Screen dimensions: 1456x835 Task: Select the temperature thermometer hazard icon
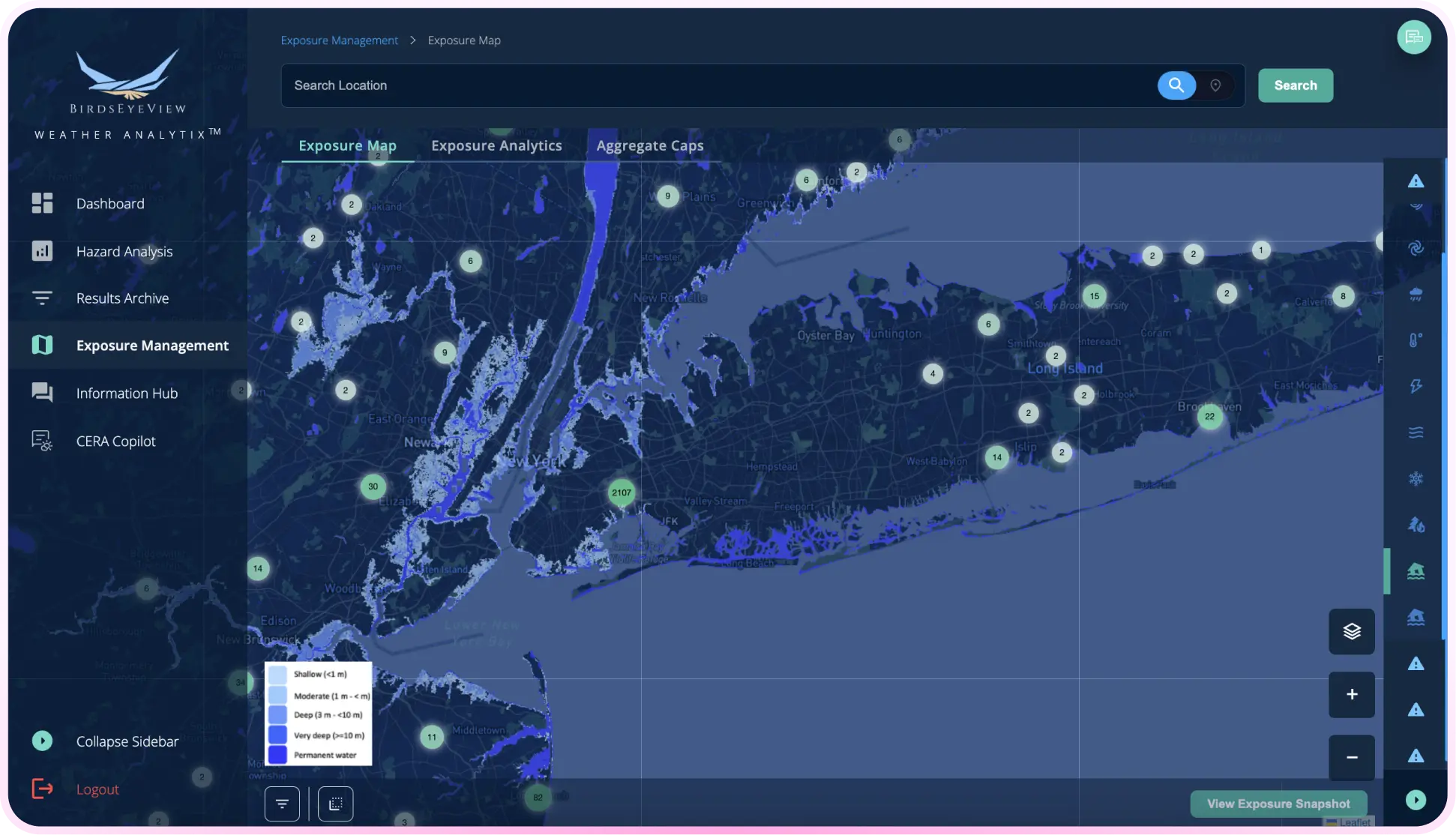[1416, 340]
